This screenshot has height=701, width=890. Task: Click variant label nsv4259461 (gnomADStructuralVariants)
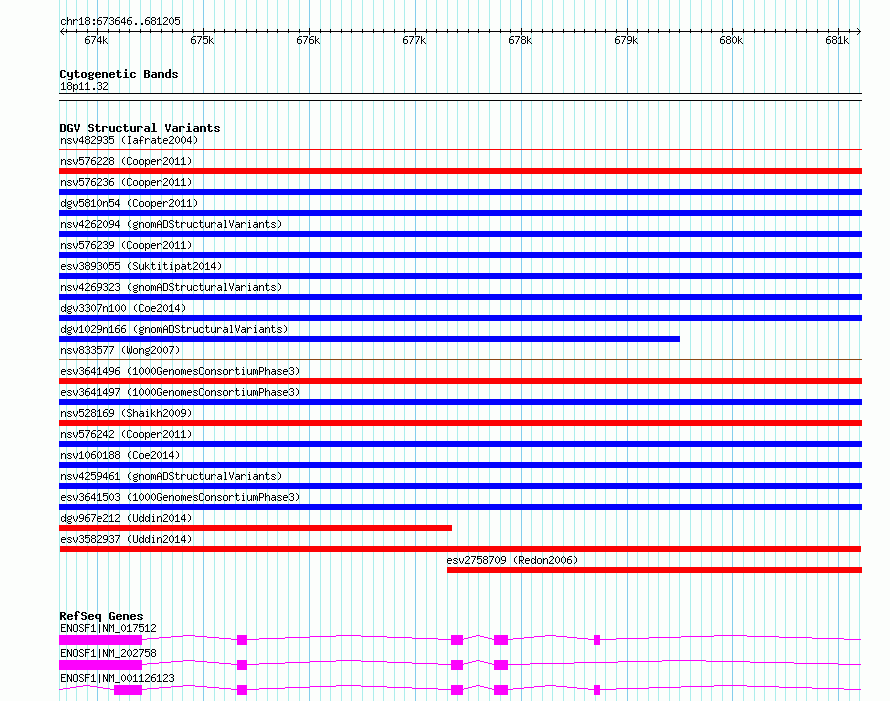171,476
